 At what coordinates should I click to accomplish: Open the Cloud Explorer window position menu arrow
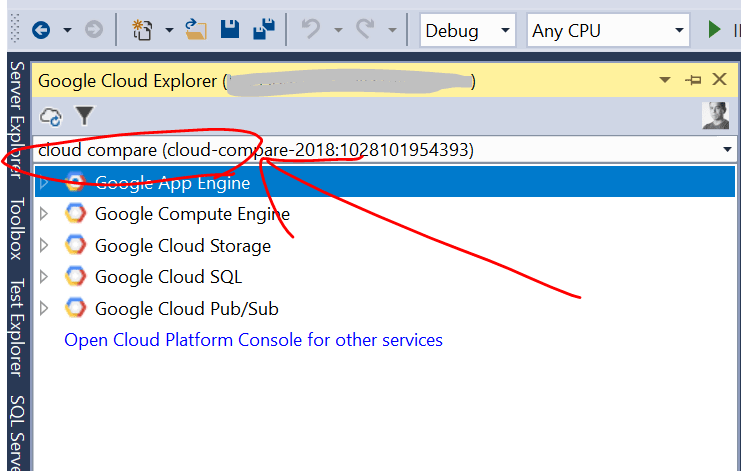664,79
